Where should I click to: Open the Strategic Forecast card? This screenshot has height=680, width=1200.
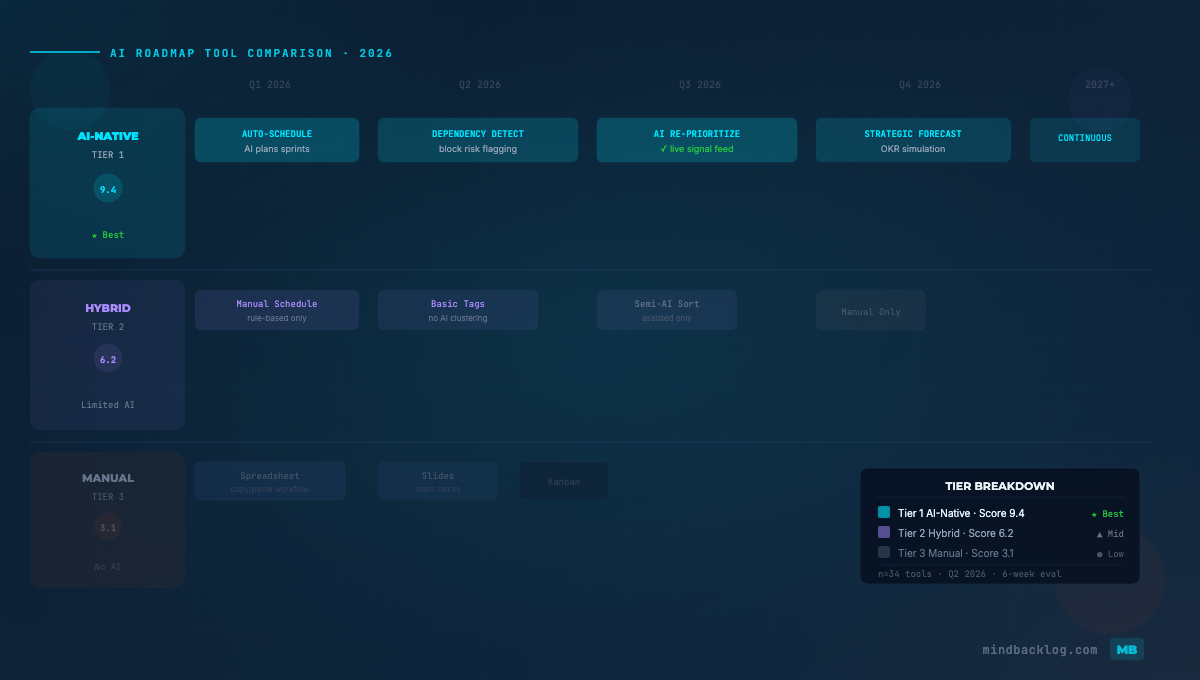click(x=913, y=140)
